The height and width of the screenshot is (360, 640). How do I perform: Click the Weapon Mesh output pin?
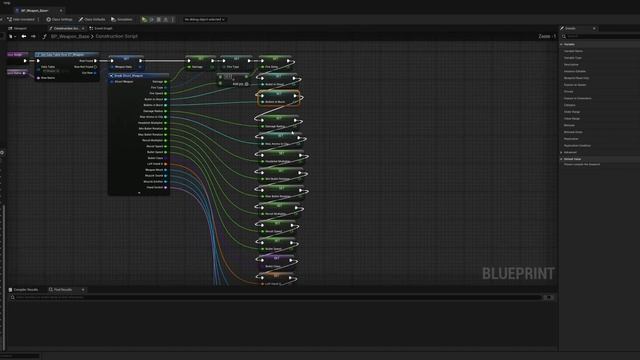tap(165, 170)
